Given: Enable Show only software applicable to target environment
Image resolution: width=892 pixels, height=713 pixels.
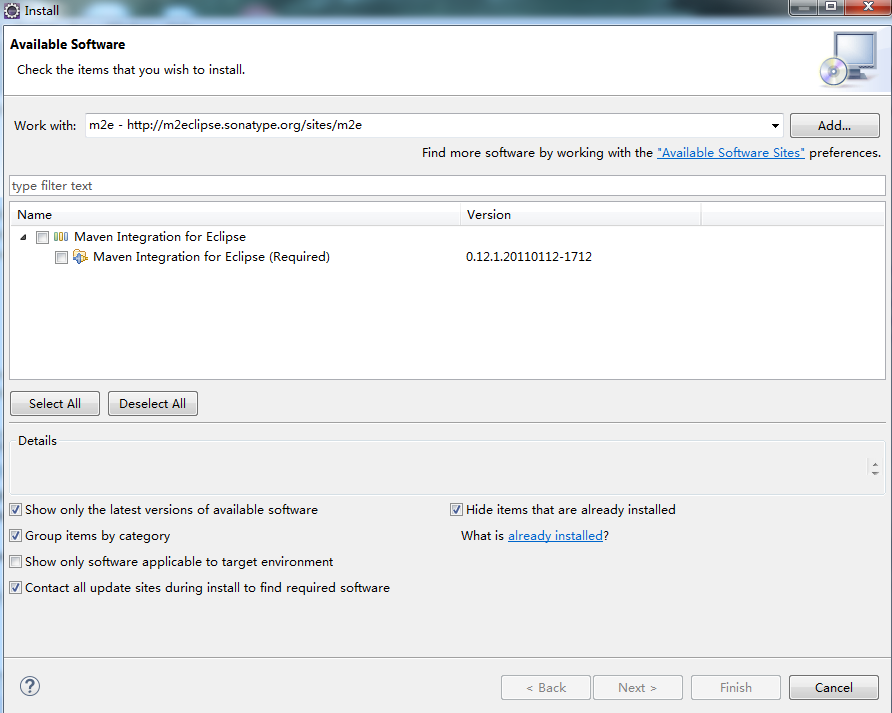Looking at the screenshot, I should 16,562.
